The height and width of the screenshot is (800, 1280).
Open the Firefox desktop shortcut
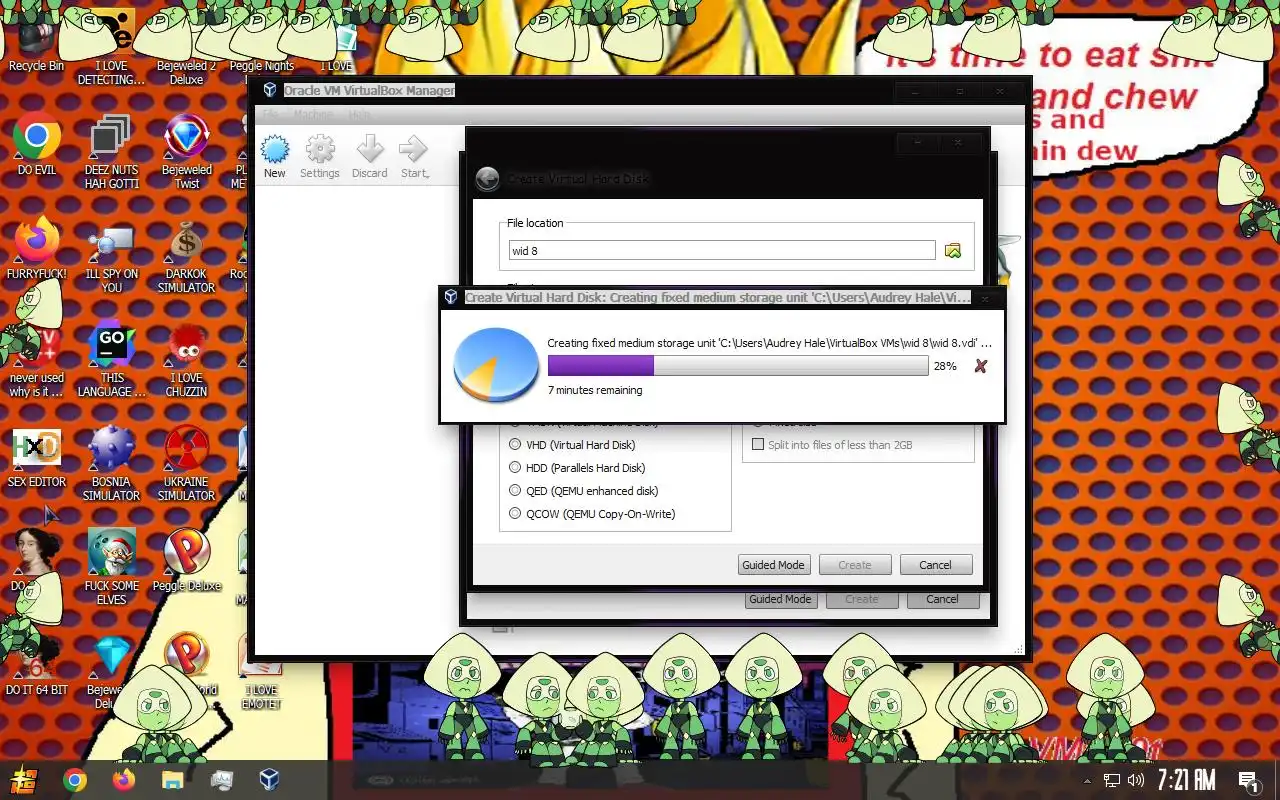[x=37, y=248]
